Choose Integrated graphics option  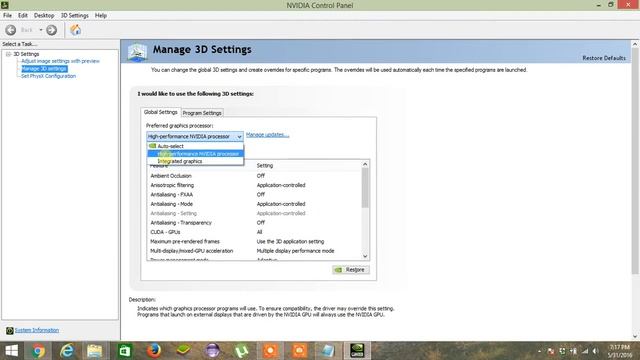(195, 161)
